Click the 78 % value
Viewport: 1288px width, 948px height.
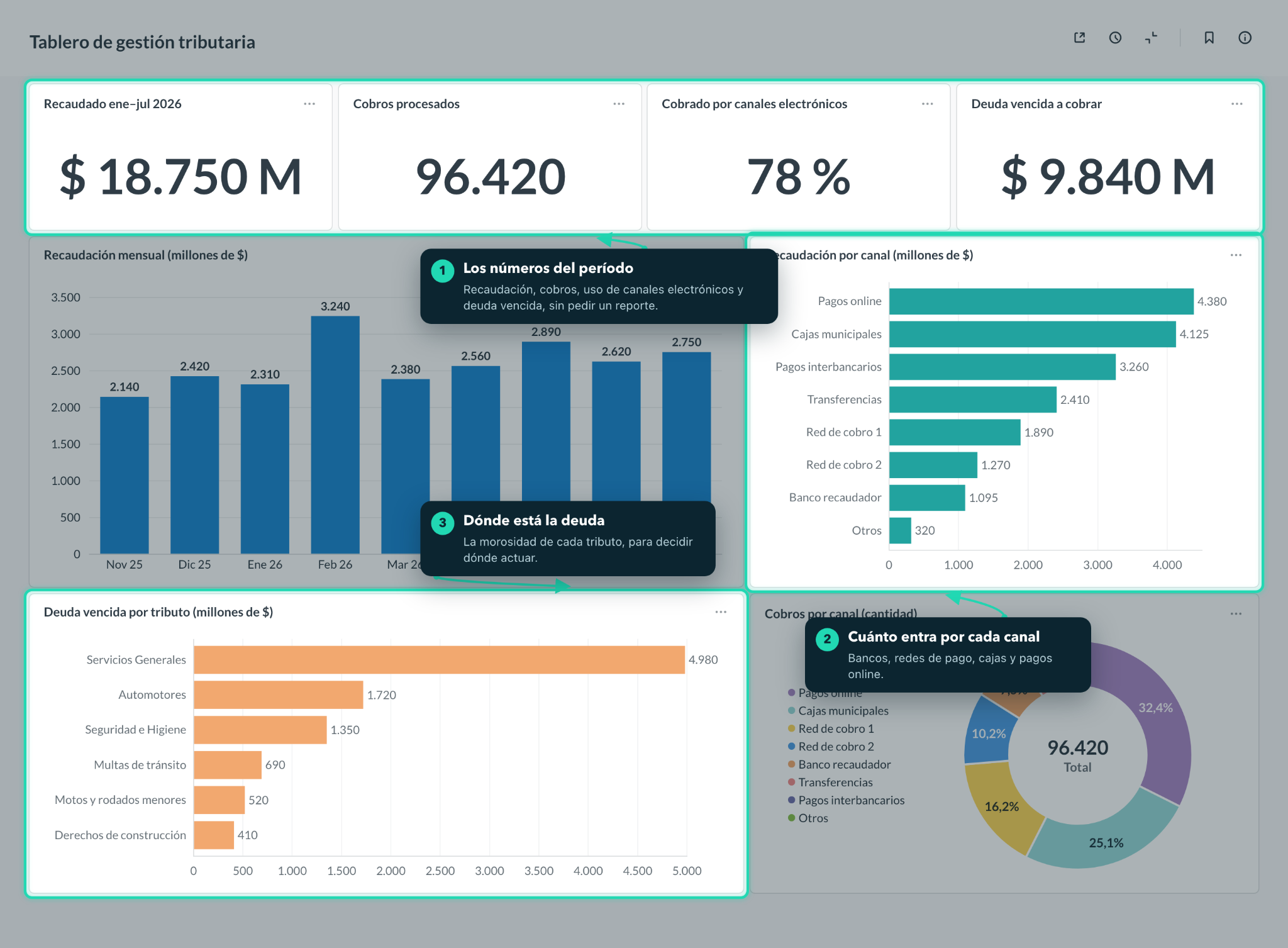[x=799, y=177]
